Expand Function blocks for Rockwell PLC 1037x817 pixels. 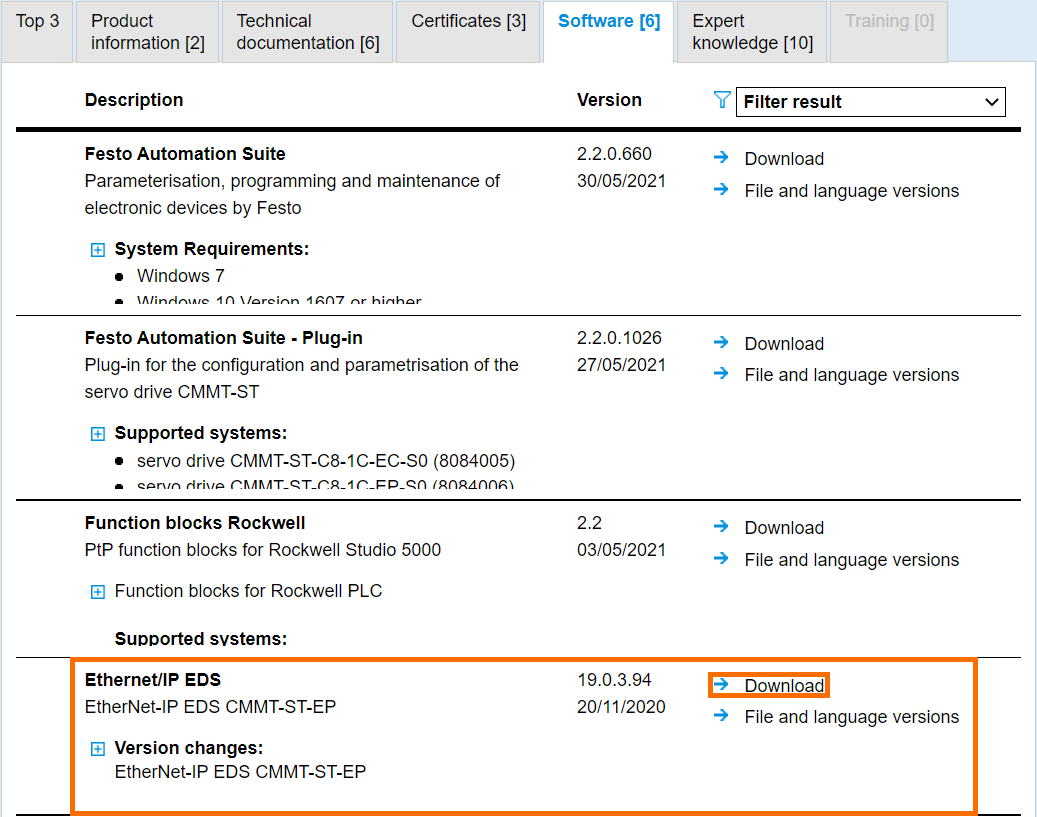point(97,592)
